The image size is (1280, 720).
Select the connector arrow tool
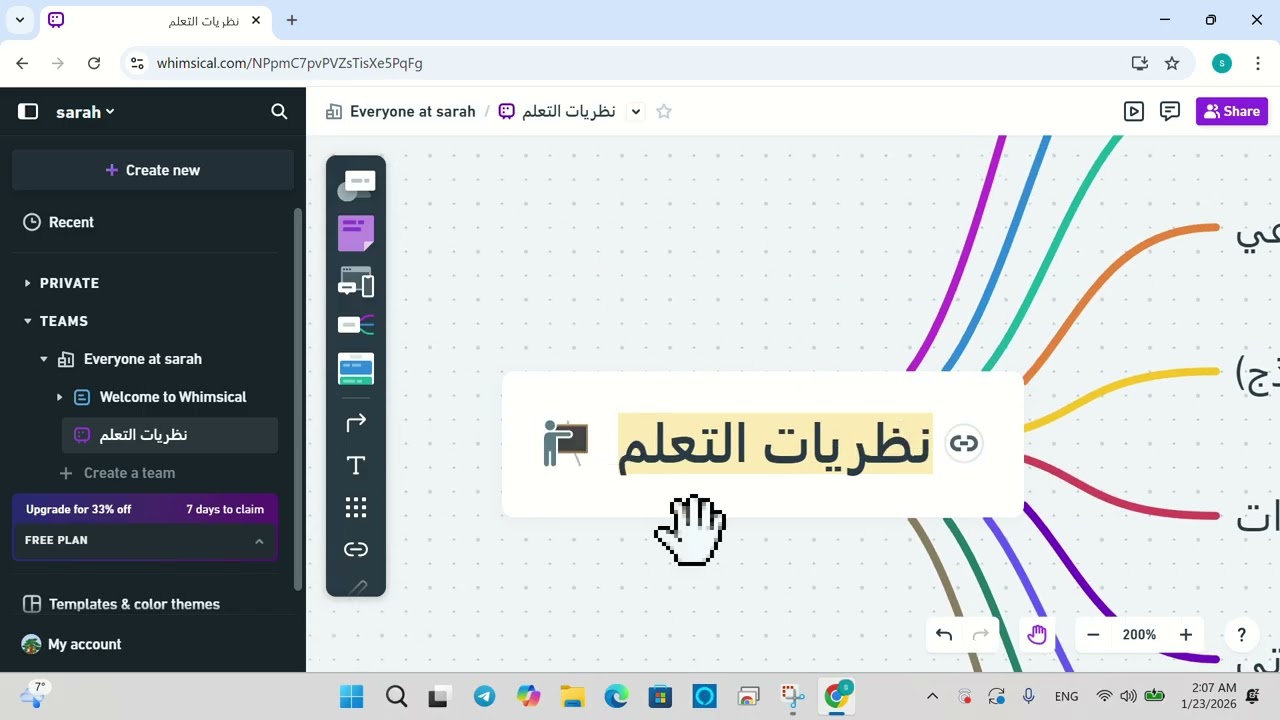356,423
